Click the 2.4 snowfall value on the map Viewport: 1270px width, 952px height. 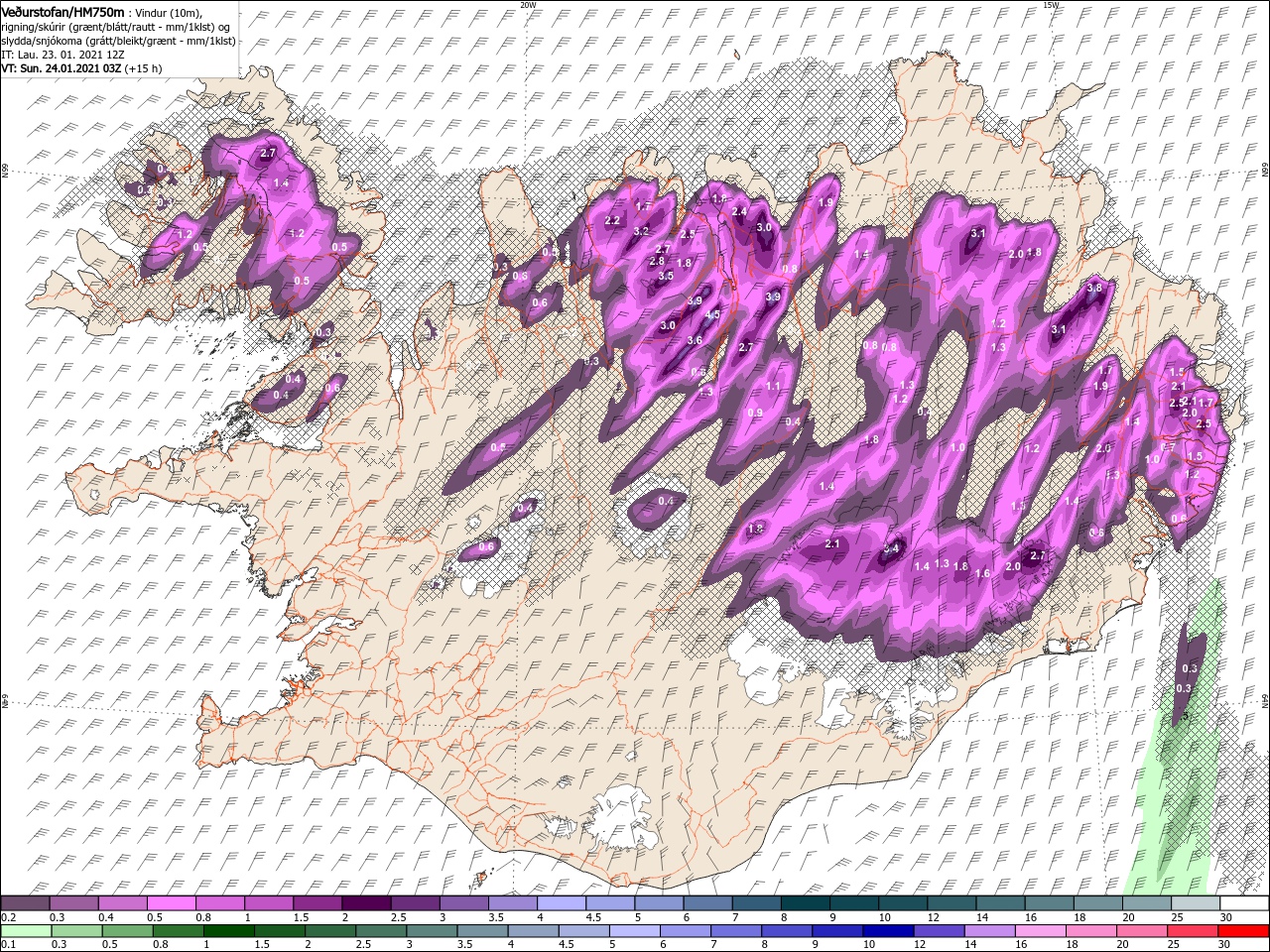click(x=739, y=212)
